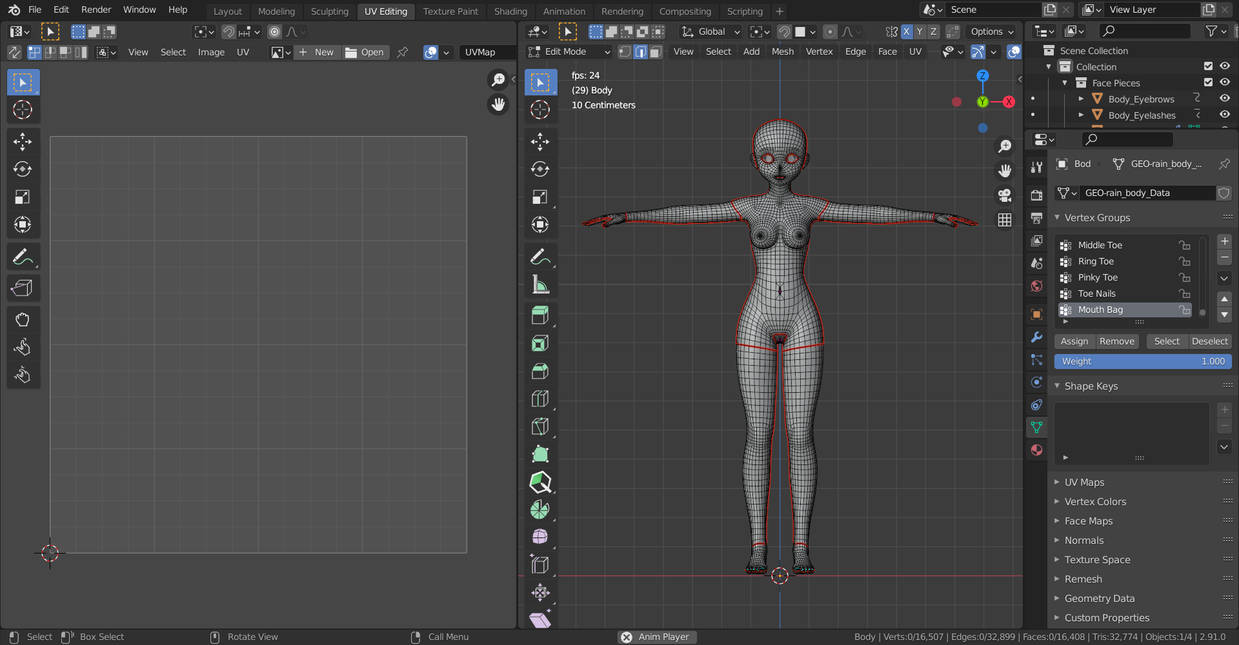Select the Inset Faces tool
The height and width of the screenshot is (645, 1239).
point(540,344)
